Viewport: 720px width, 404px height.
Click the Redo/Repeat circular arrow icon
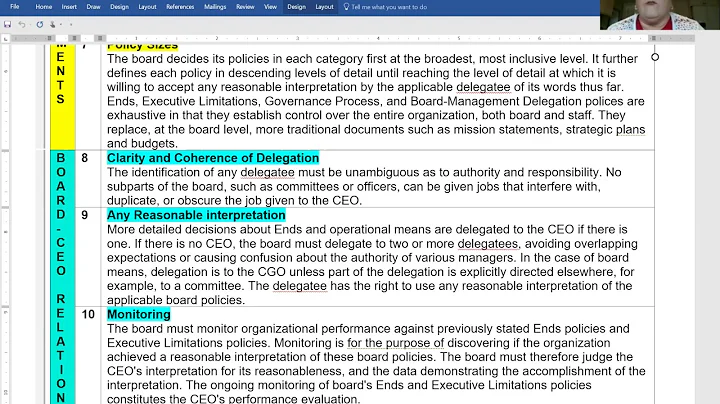[x=40, y=24]
